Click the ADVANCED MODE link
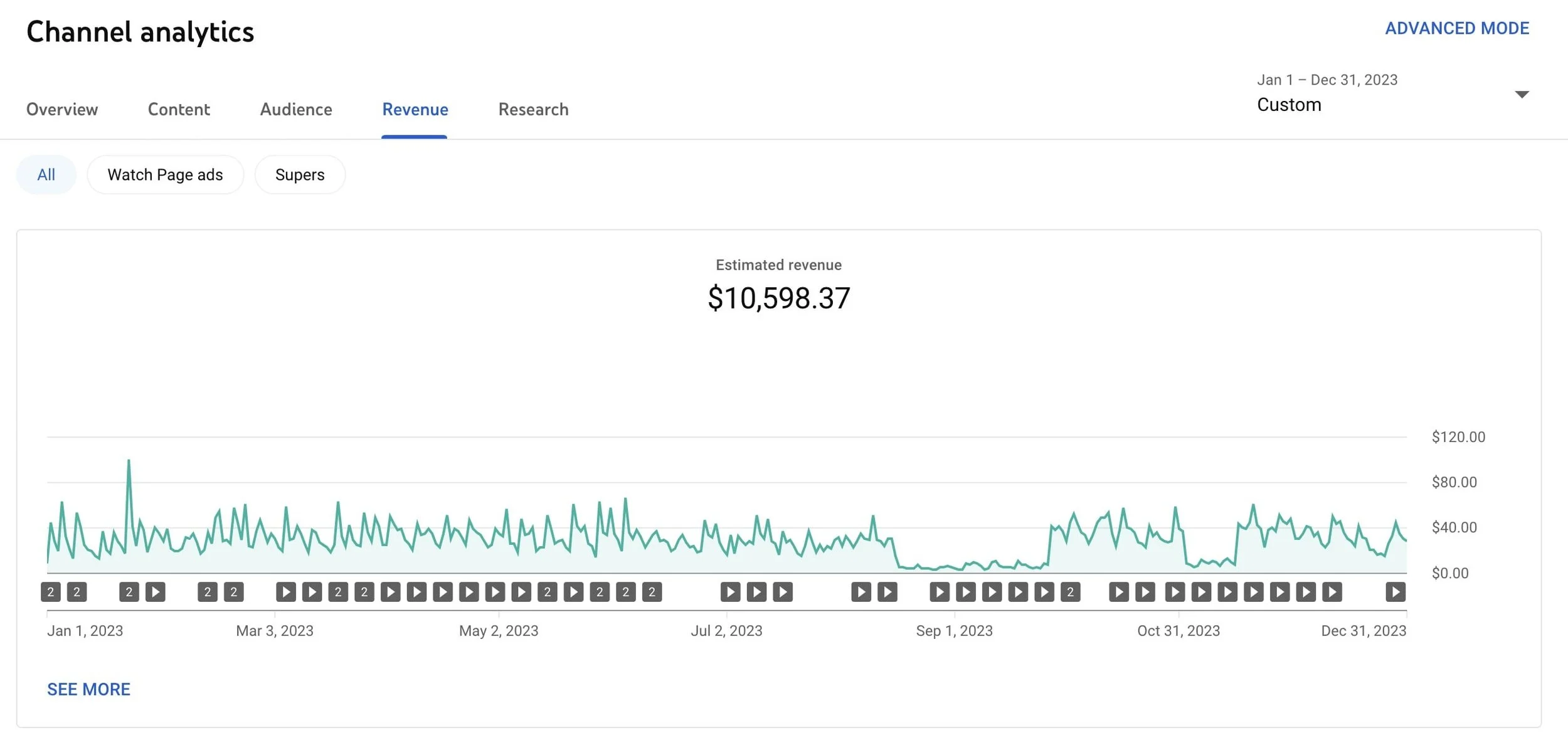 coord(1456,28)
